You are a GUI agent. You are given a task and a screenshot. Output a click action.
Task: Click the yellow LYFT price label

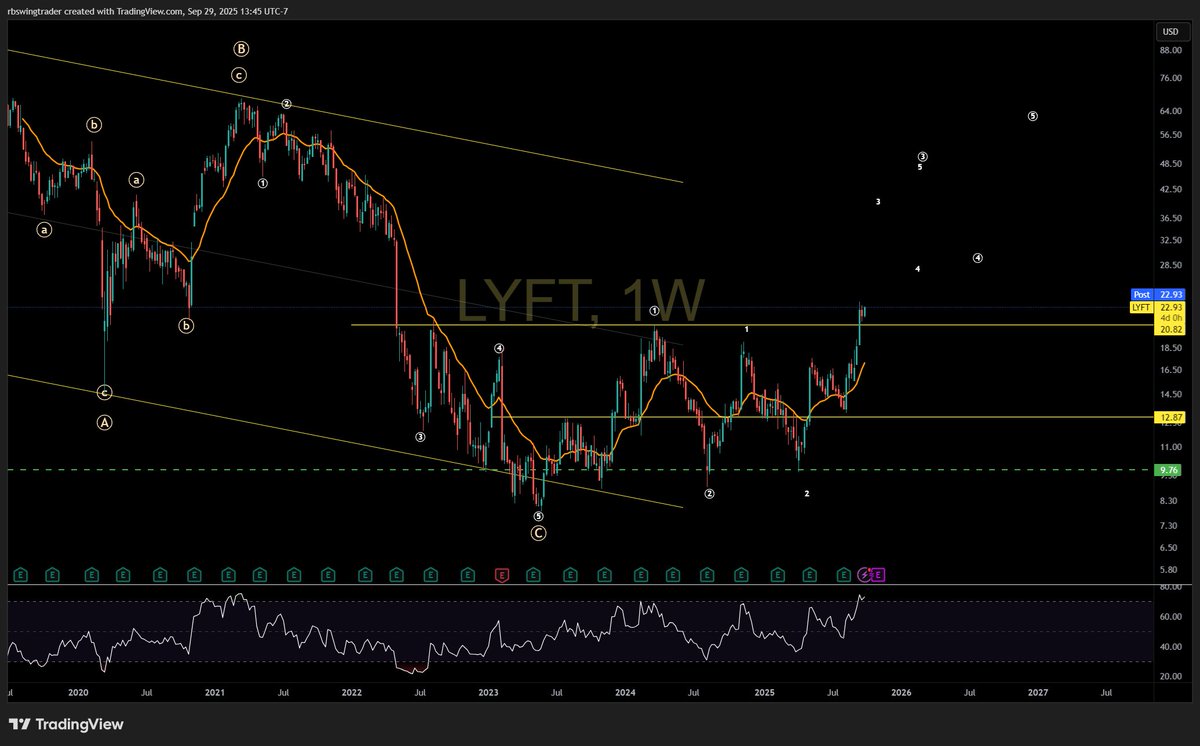tap(1141, 308)
